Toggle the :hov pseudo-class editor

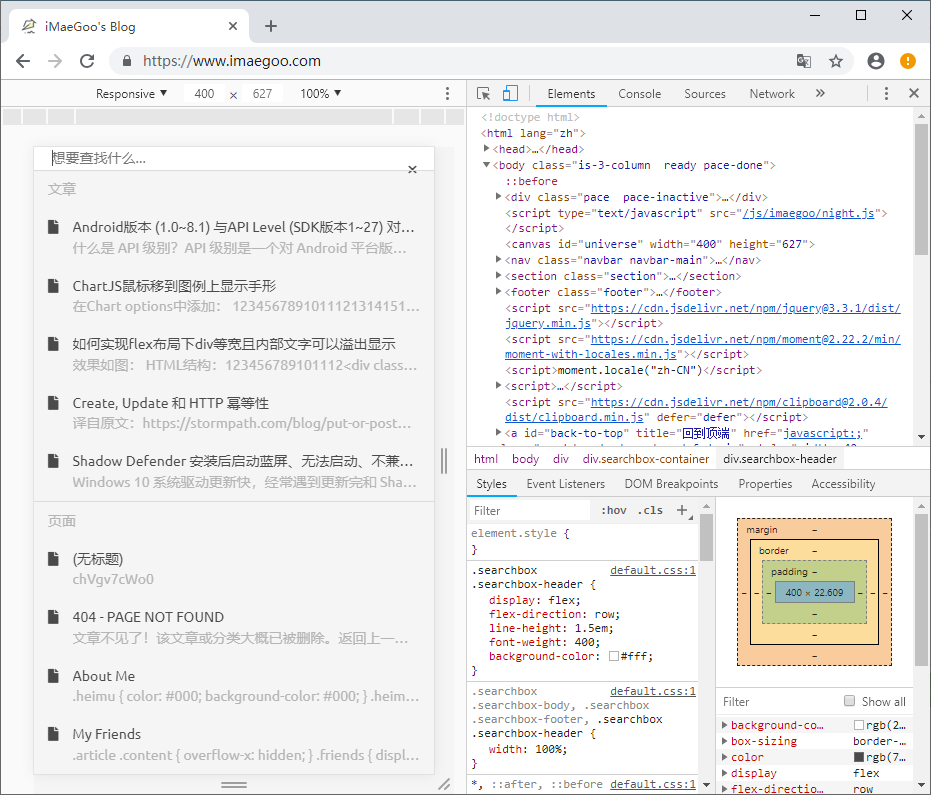613,510
